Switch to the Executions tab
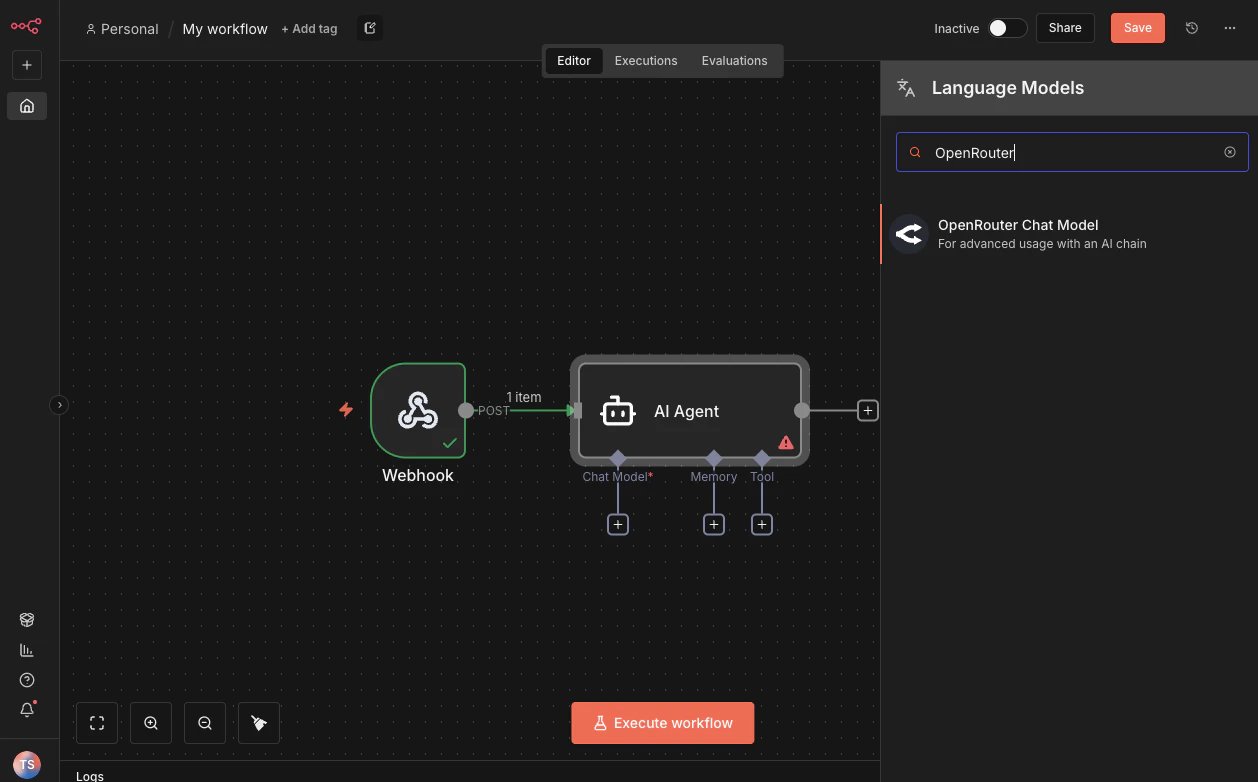Image resolution: width=1258 pixels, height=782 pixels. 646,61
